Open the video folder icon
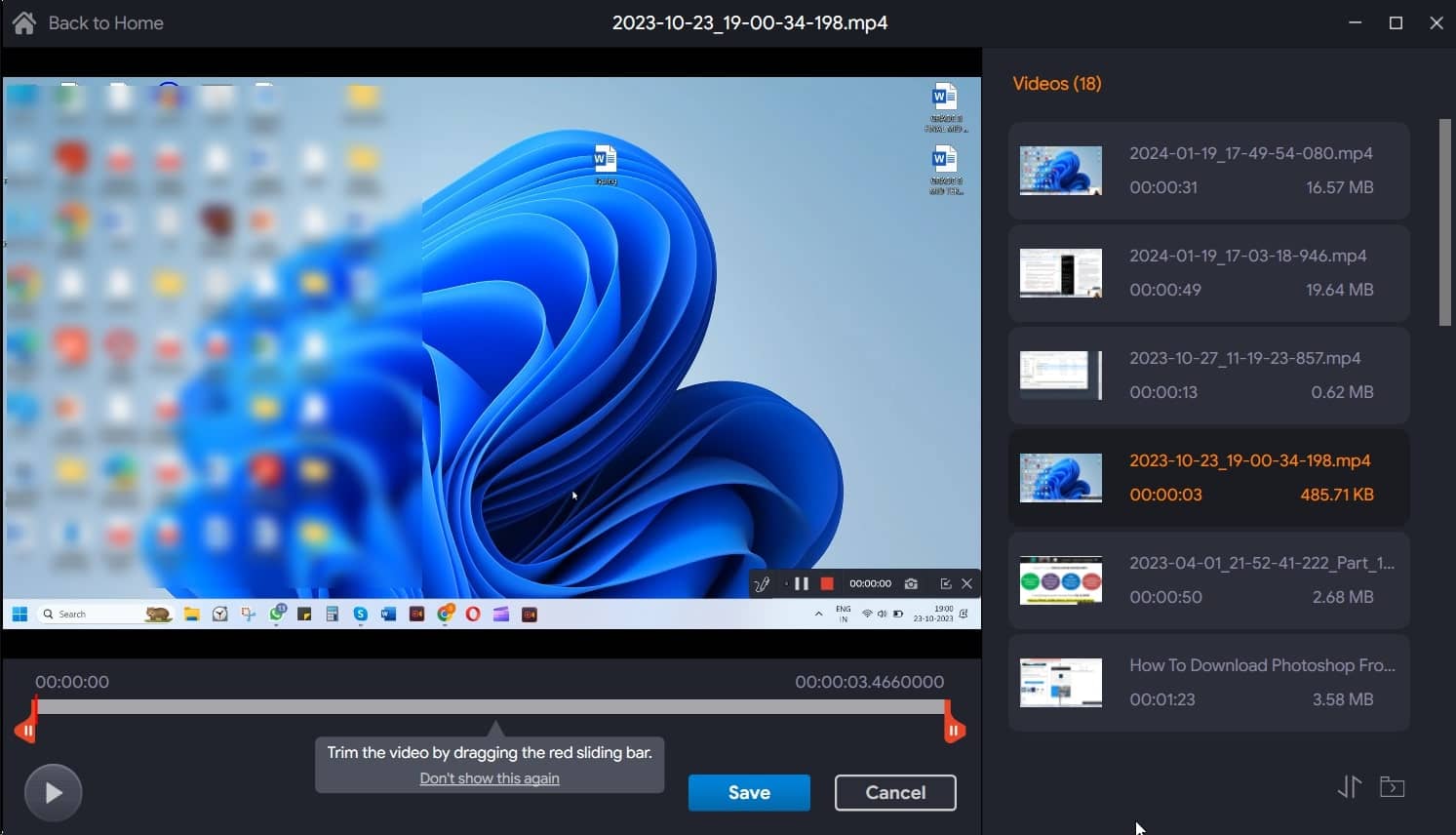The height and width of the screenshot is (835, 1456). tap(1392, 786)
